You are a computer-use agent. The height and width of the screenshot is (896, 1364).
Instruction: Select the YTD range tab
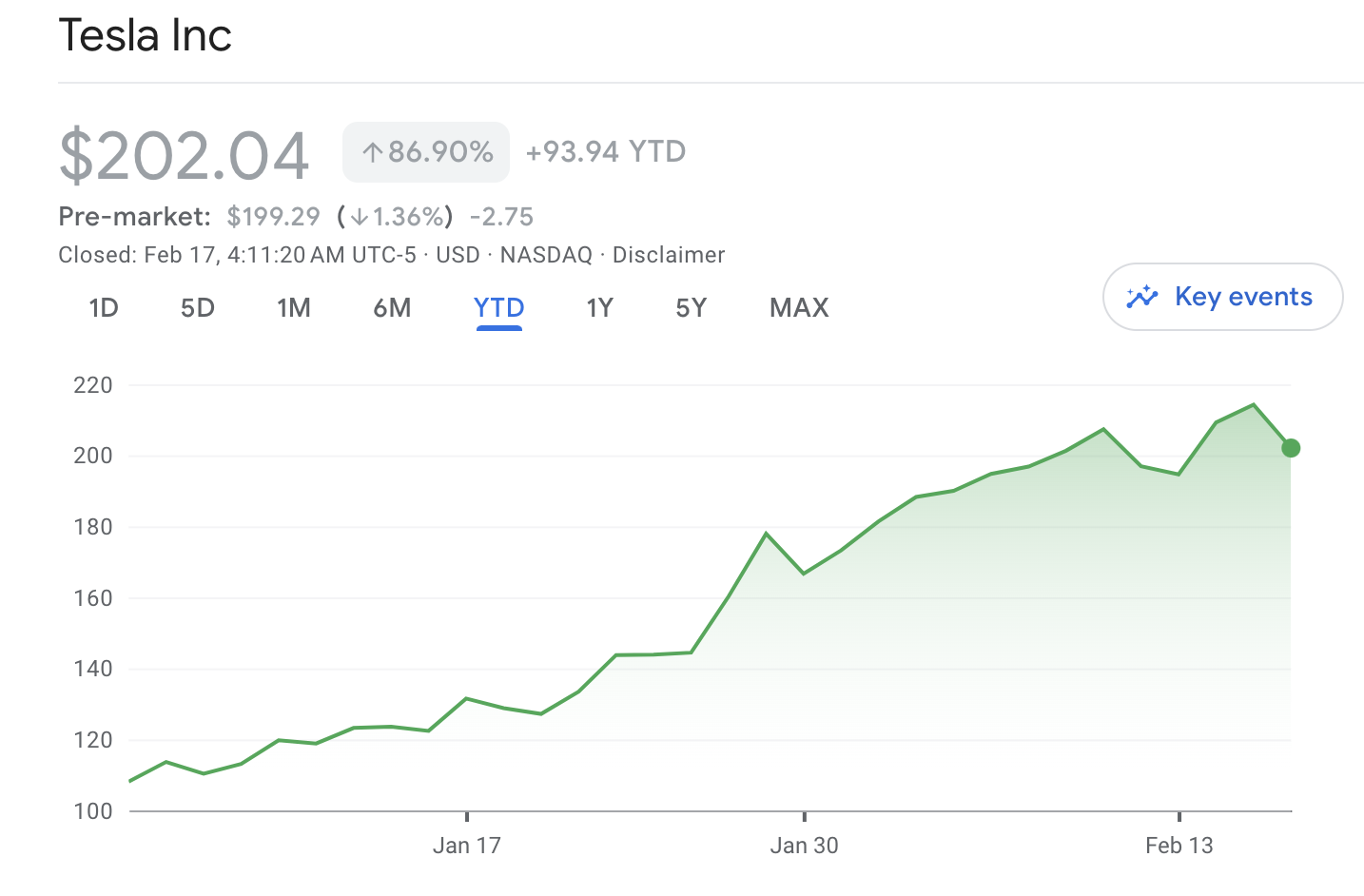point(499,308)
